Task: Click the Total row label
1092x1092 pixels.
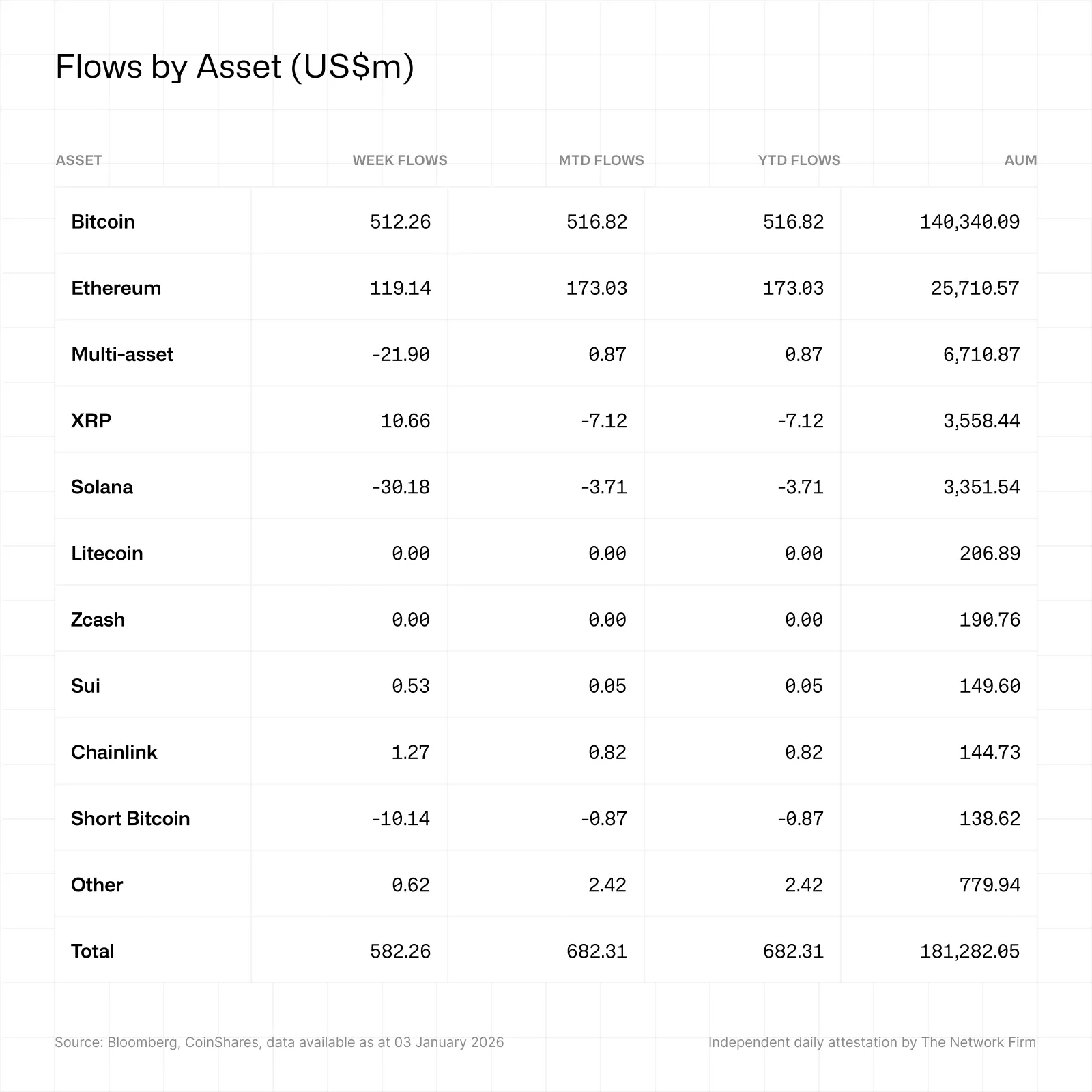Action: (93, 951)
